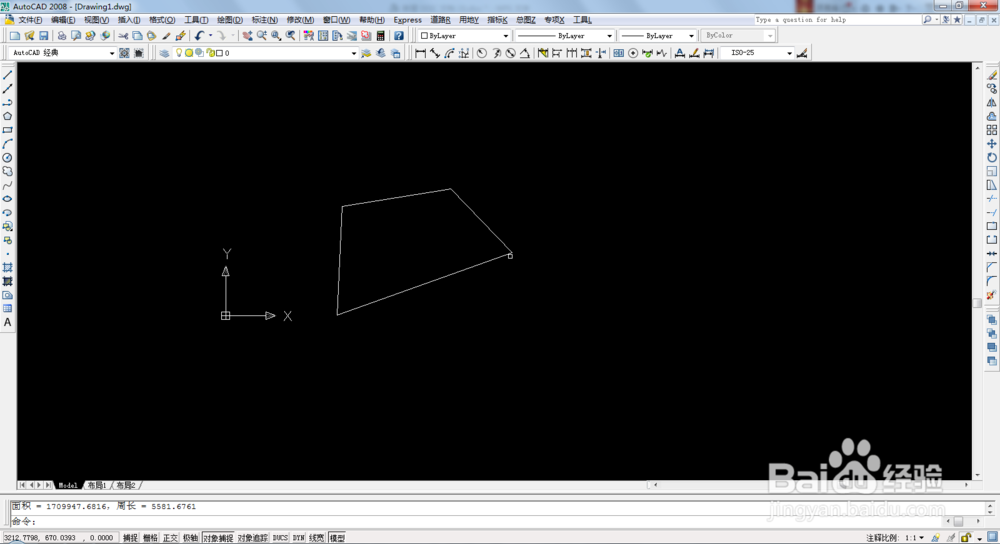Select the Explode modify tool
1000x544 pixels.
coord(992,295)
